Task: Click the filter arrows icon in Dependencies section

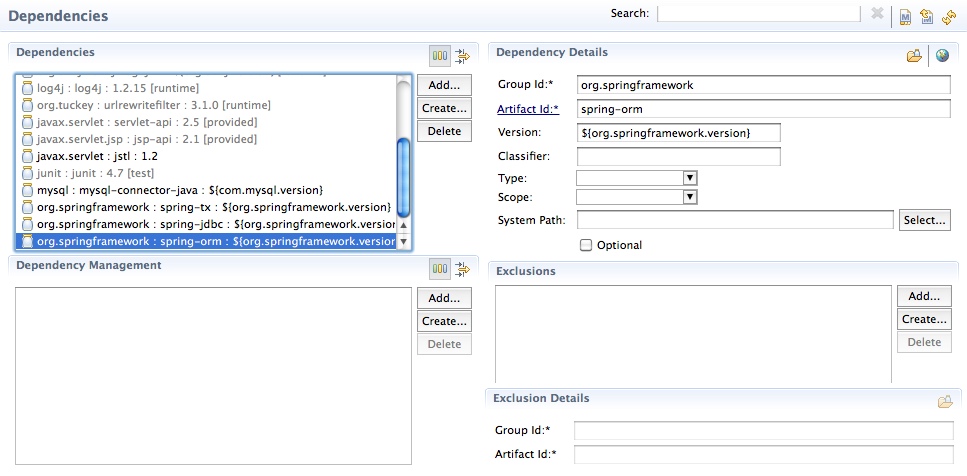Action: point(462,57)
